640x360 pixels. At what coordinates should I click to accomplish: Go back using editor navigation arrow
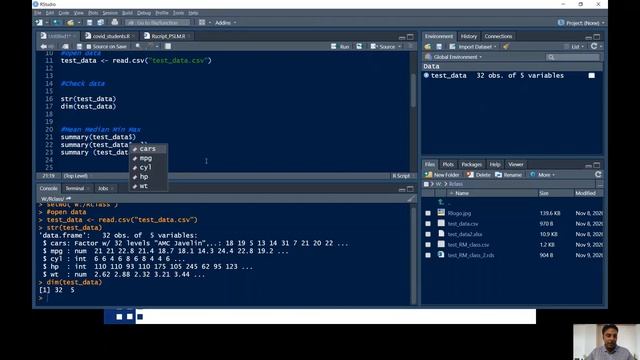click(x=43, y=47)
